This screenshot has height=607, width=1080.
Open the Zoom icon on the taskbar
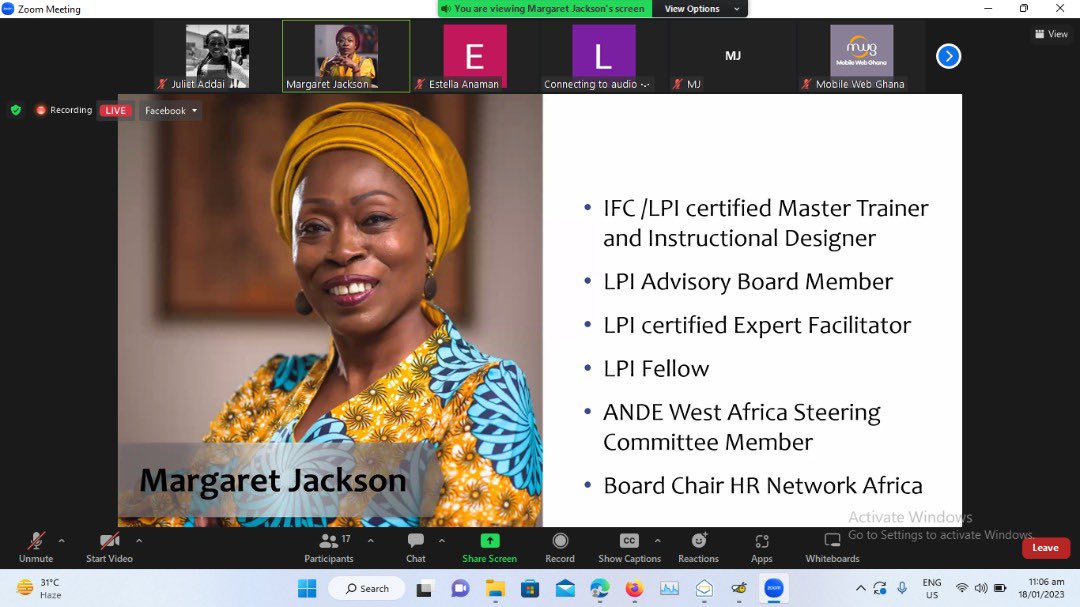click(774, 588)
